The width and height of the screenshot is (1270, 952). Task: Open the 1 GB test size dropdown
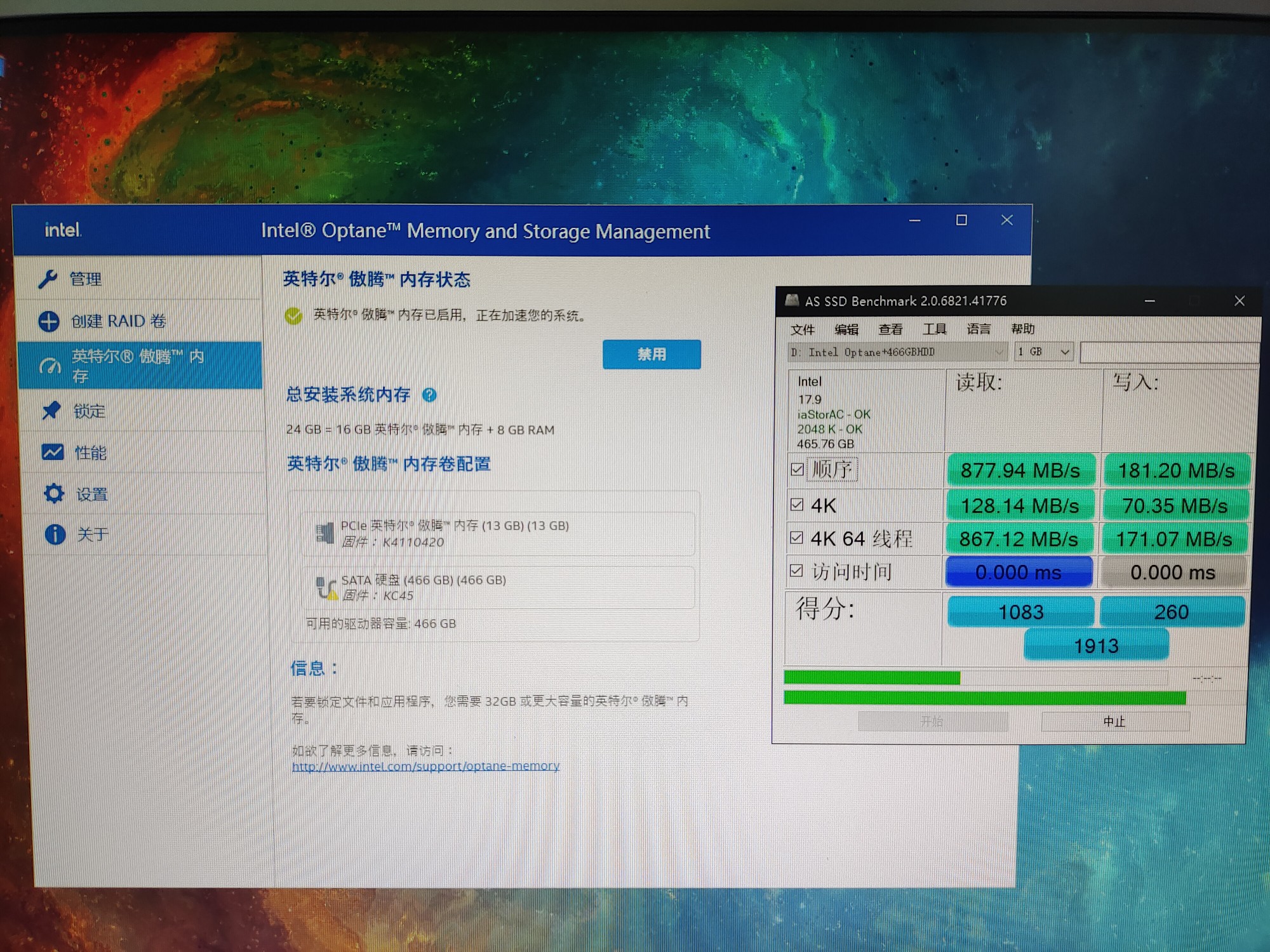click(x=1044, y=352)
